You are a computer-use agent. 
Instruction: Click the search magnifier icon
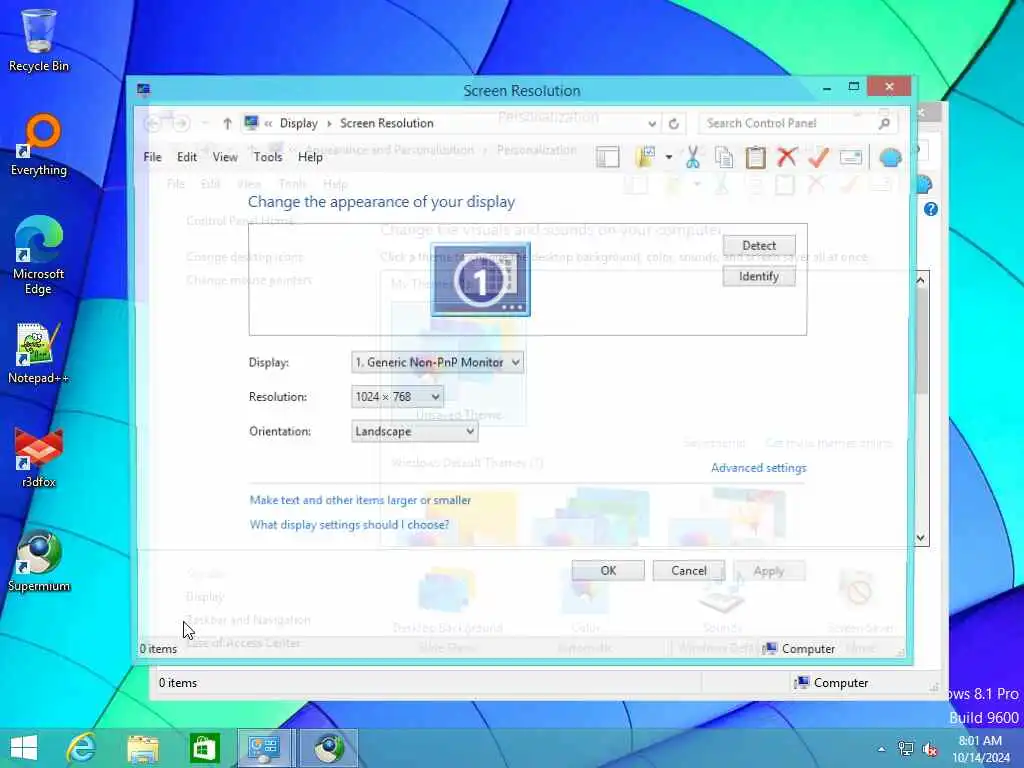[884, 123]
